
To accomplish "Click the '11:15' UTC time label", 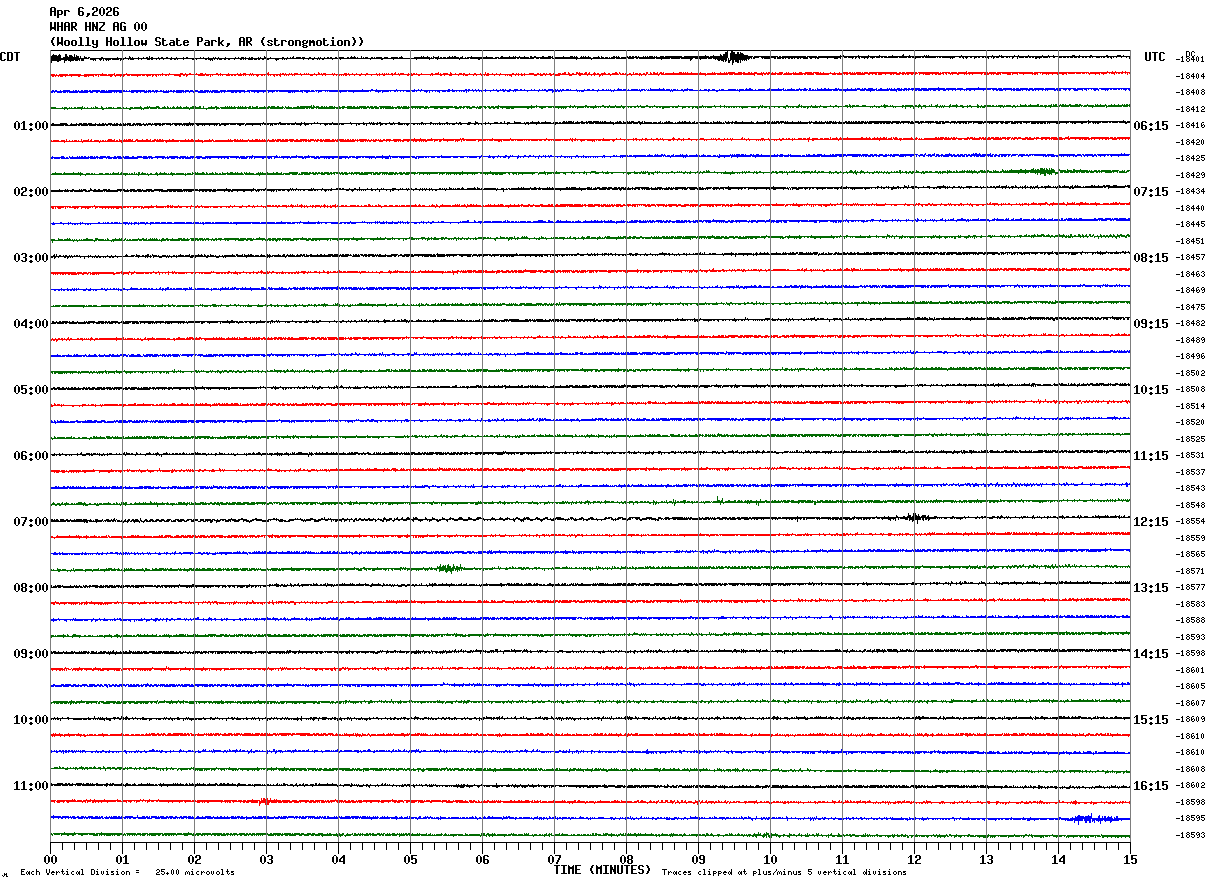I will click(1150, 456).
